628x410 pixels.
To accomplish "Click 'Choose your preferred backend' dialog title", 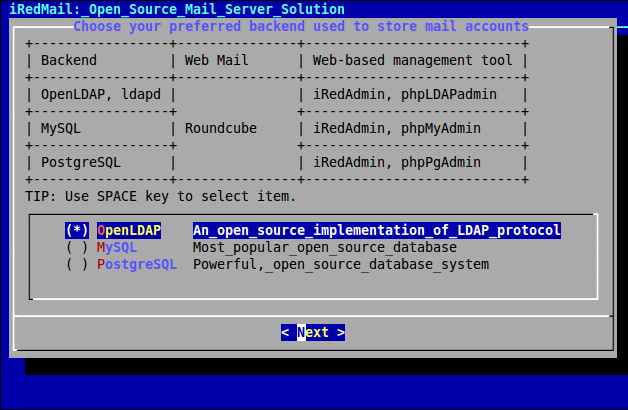I will [301, 26].
